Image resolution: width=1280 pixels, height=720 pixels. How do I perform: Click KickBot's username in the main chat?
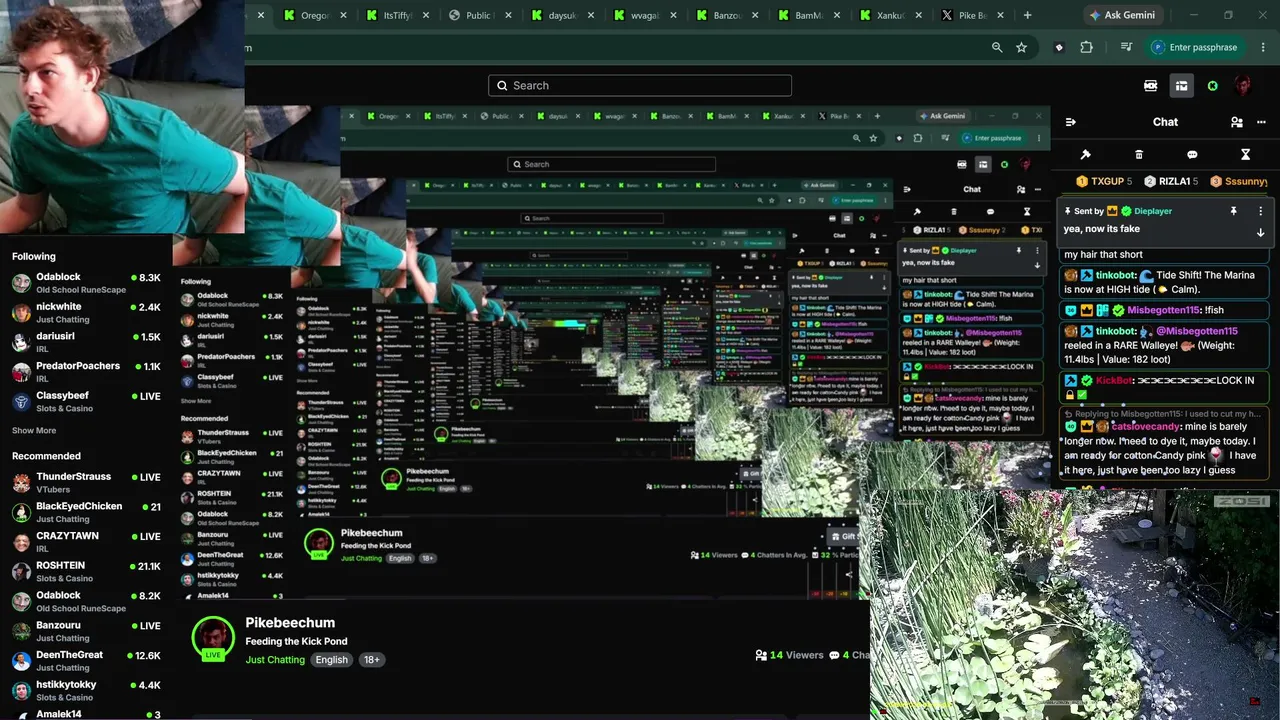pyautogui.click(x=1115, y=380)
